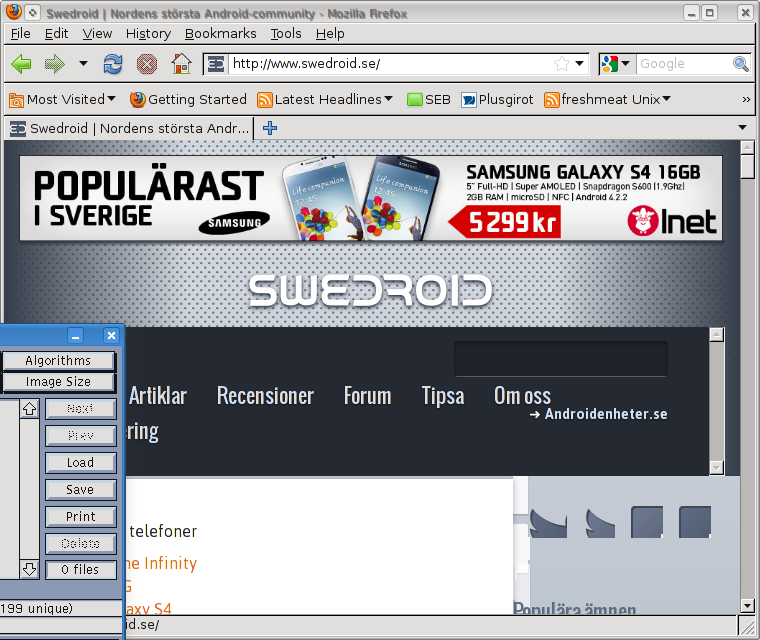Click the 0 files button
This screenshot has height=640, width=760.
click(x=80, y=570)
